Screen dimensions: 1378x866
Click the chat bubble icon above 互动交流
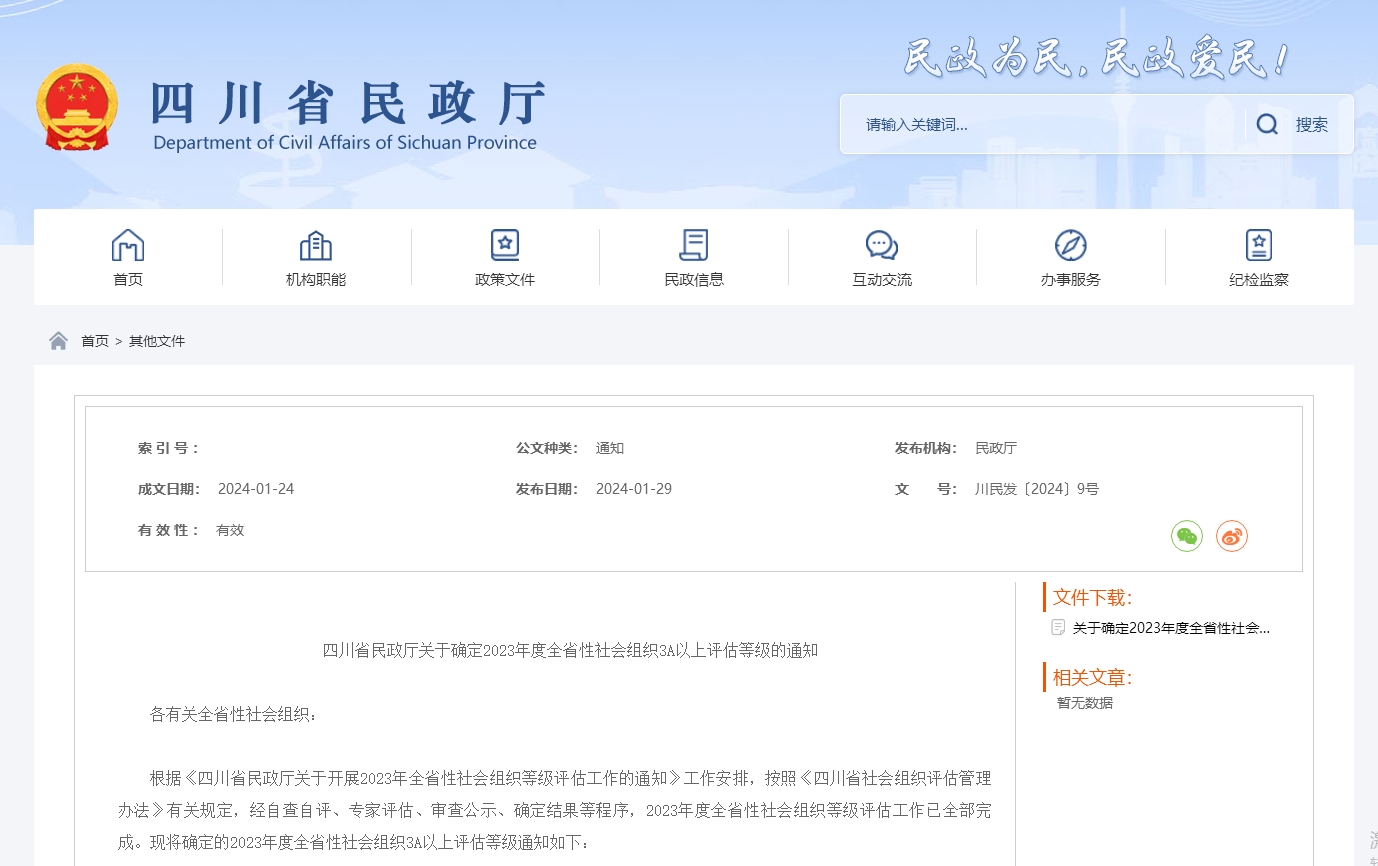881,245
